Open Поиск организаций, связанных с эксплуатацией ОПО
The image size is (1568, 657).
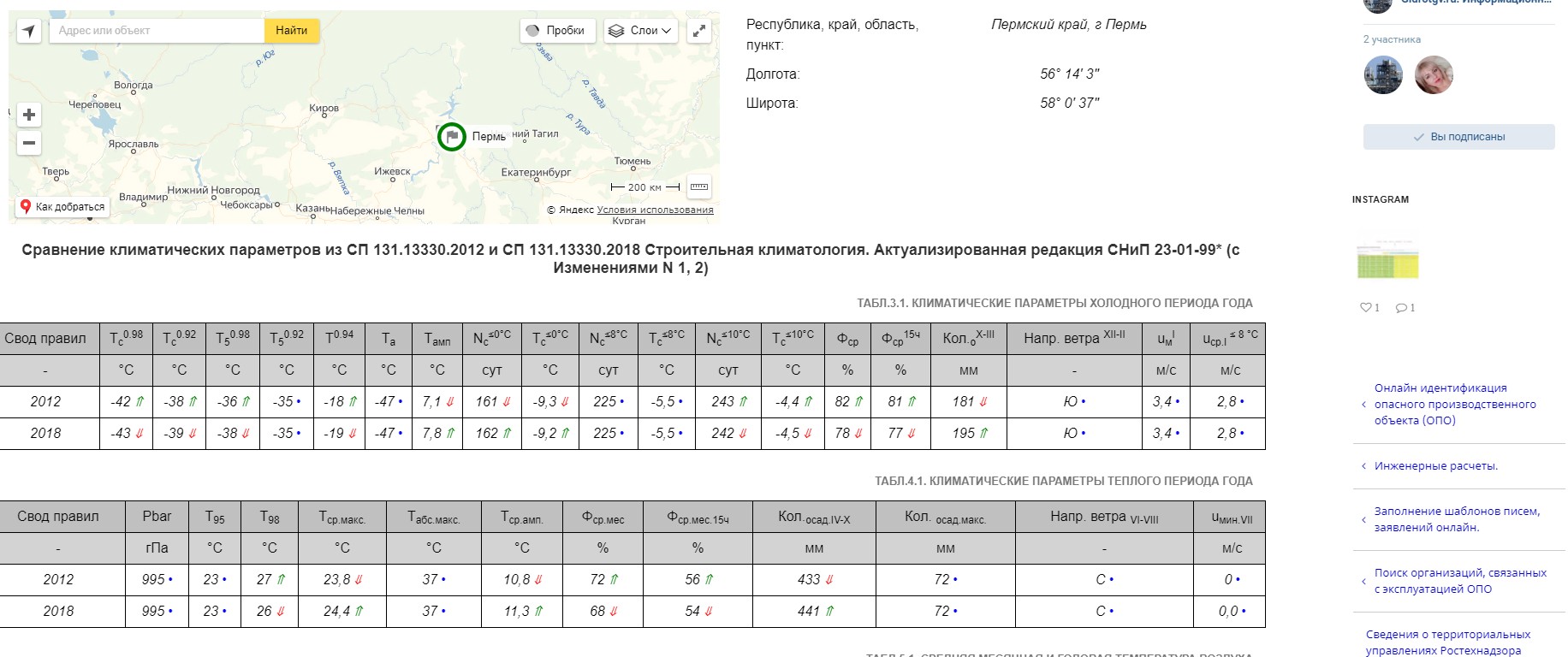[1459, 581]
